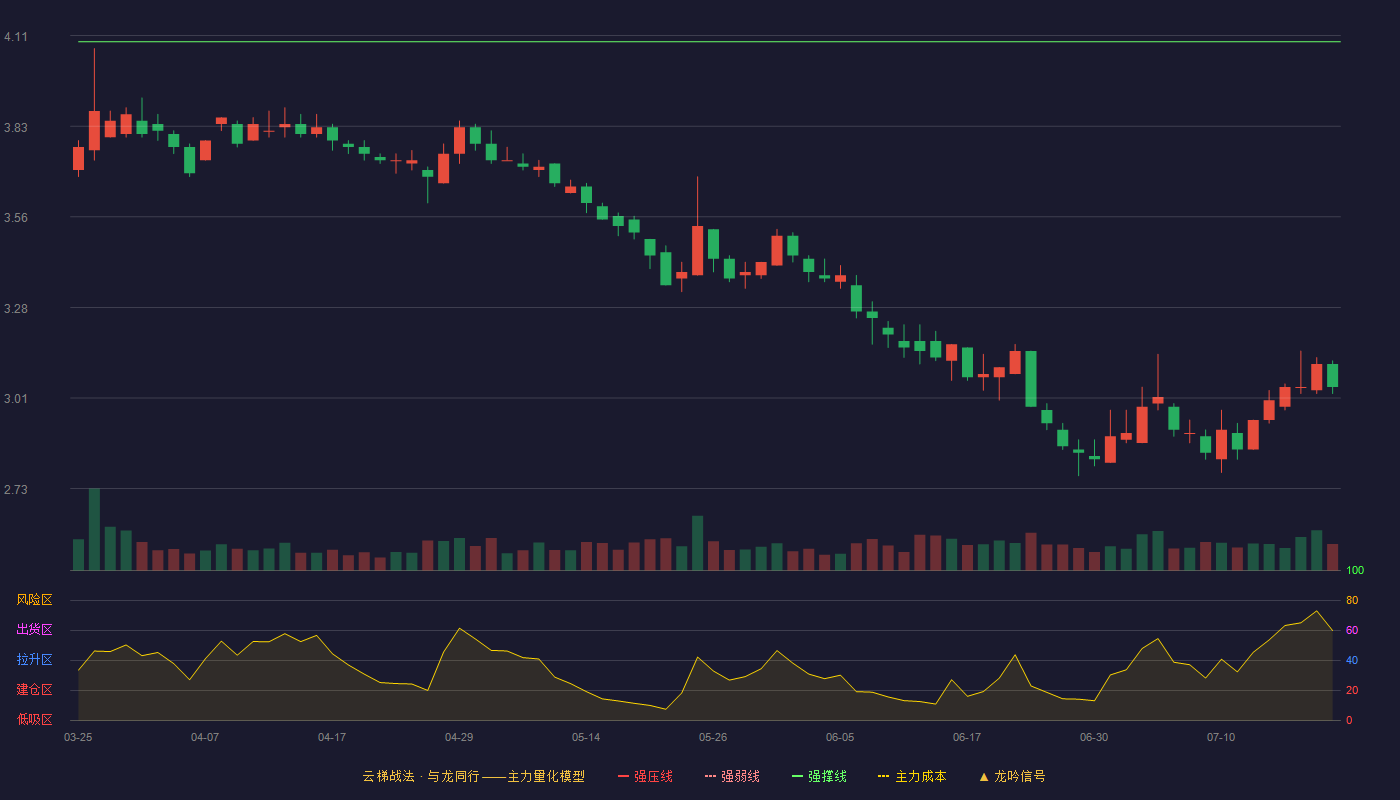Toggle the 强压线 legend item
1400x800 pixels.
645,776
